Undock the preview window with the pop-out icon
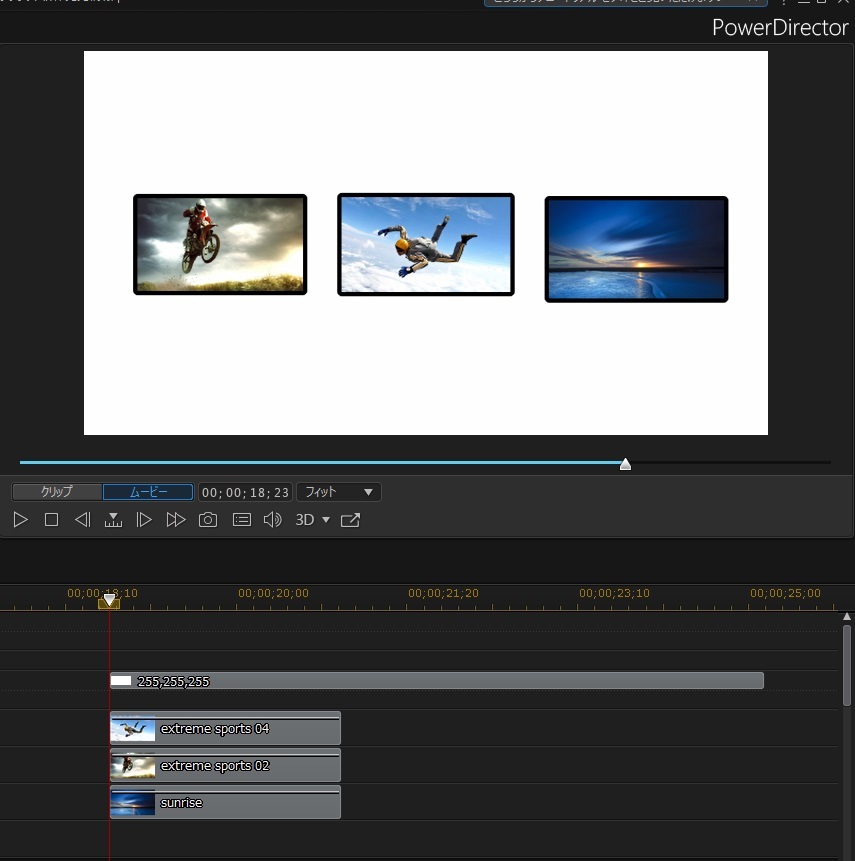 [x=350, y=519]
